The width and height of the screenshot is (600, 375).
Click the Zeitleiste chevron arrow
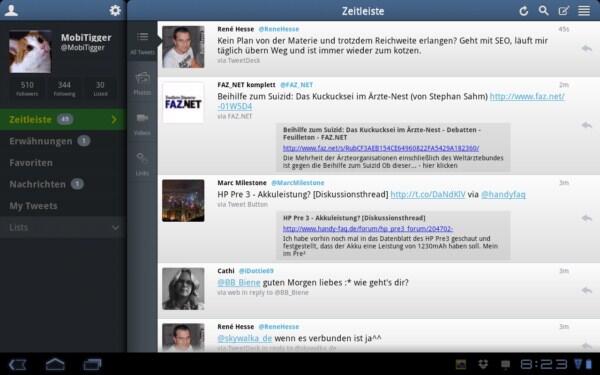[x=114, y=119]
